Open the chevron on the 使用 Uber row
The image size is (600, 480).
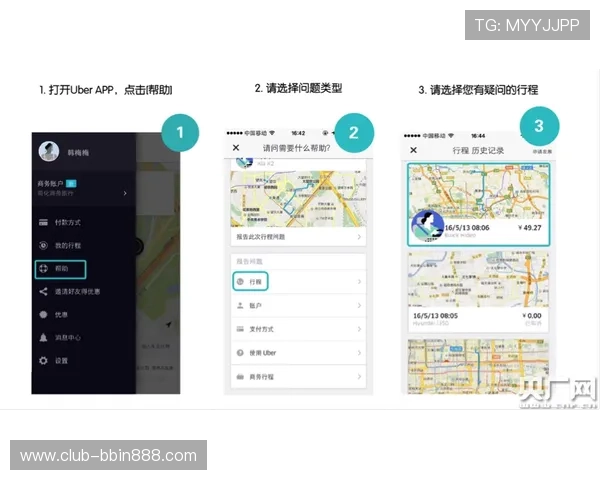click(x=359, y=353)
